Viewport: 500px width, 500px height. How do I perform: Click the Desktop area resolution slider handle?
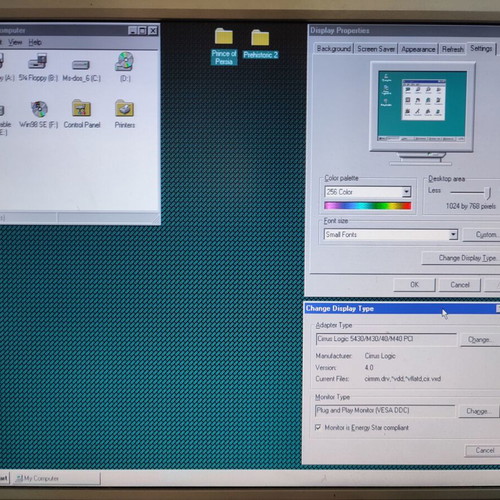(x=488, y=192)
